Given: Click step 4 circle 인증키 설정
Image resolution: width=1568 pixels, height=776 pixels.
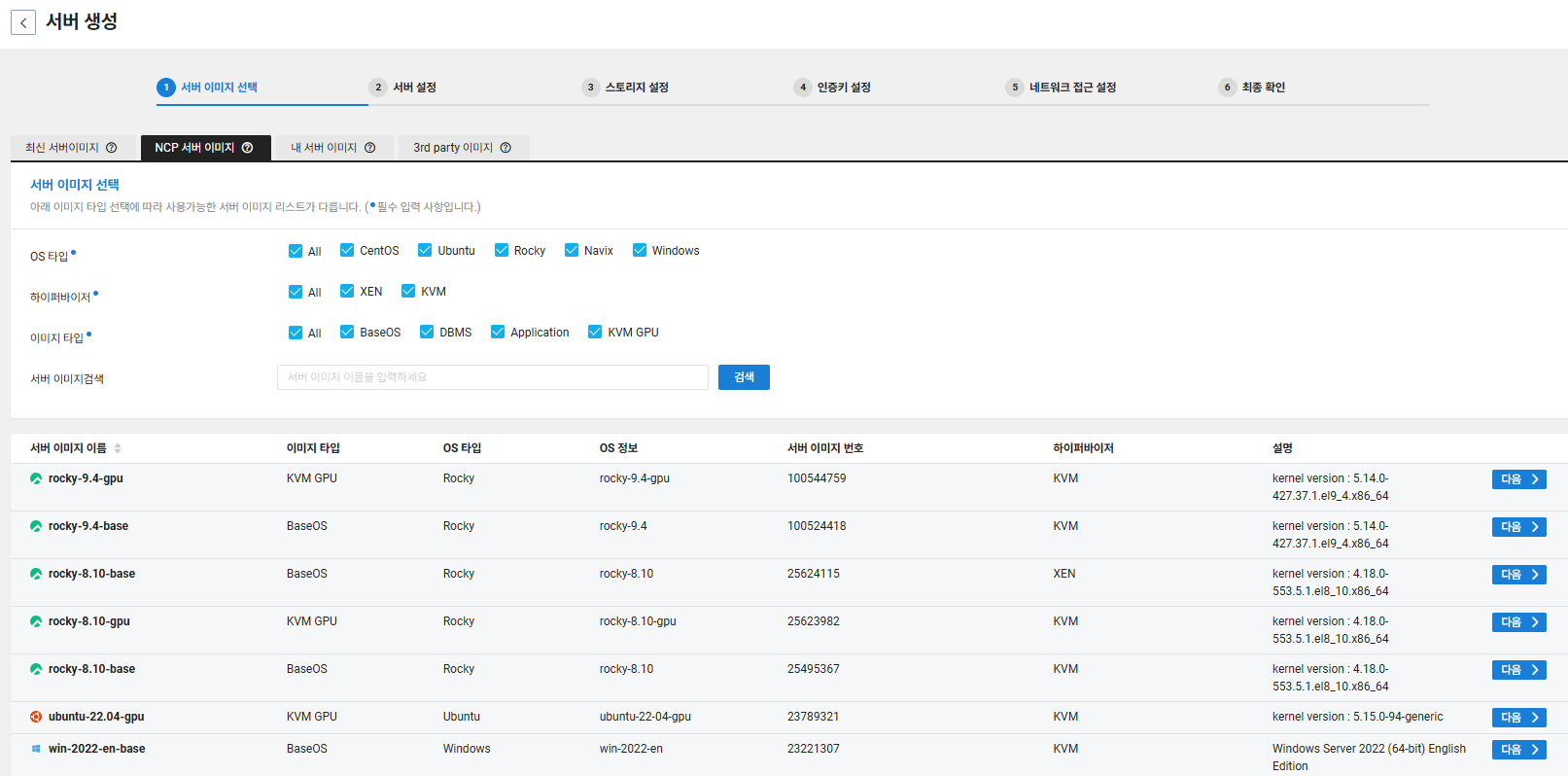Looking at the screenshot, I should pyautogui.click(x=802, y=88).
